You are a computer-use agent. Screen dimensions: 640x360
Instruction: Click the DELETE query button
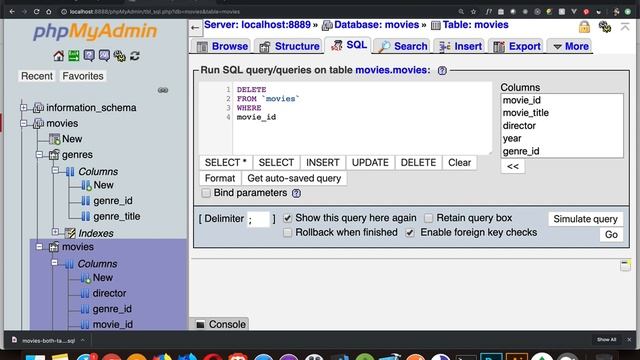[x=418, y=162]
